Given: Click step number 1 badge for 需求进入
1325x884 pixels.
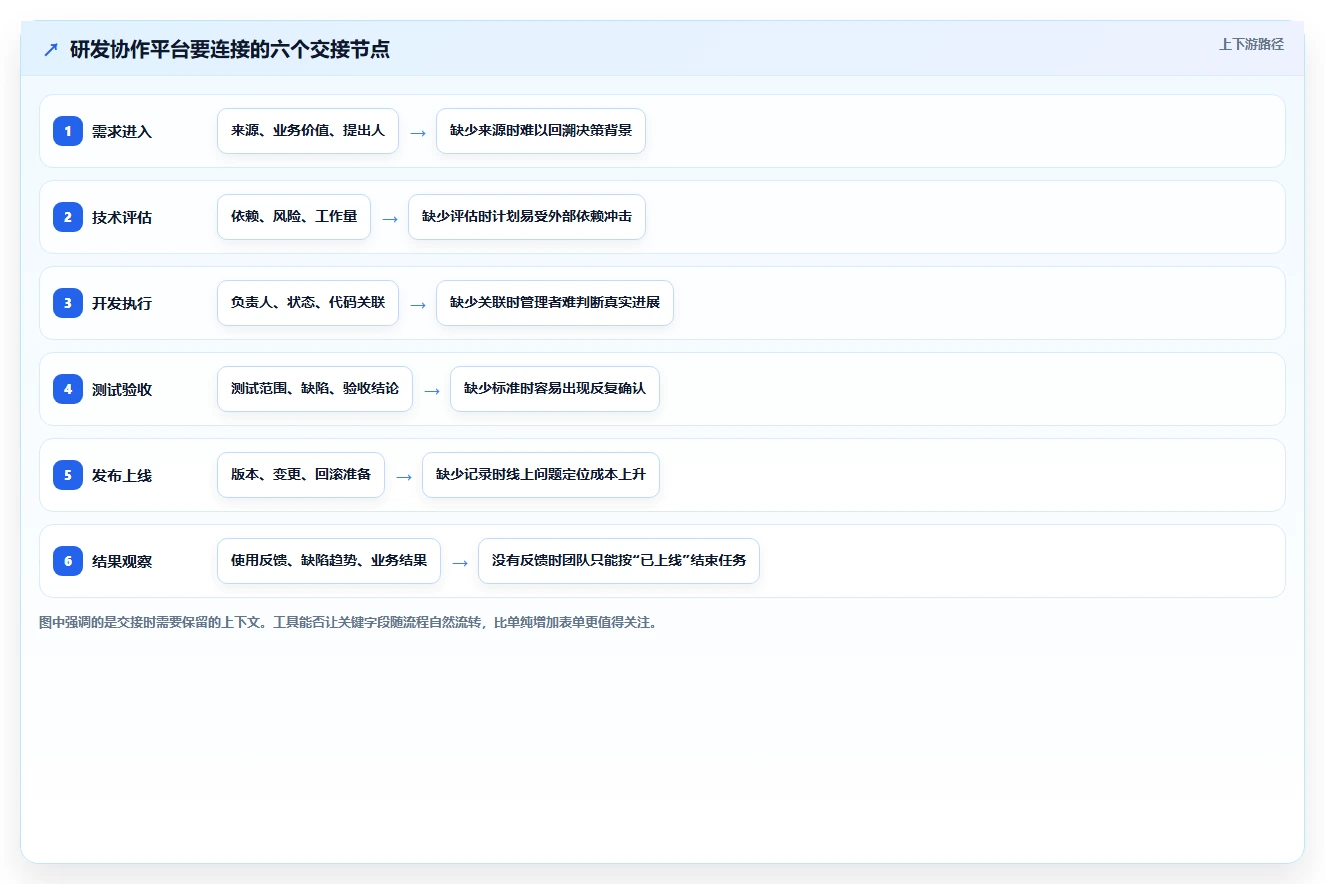Looking at the screenshot, I should coord(68,131).
